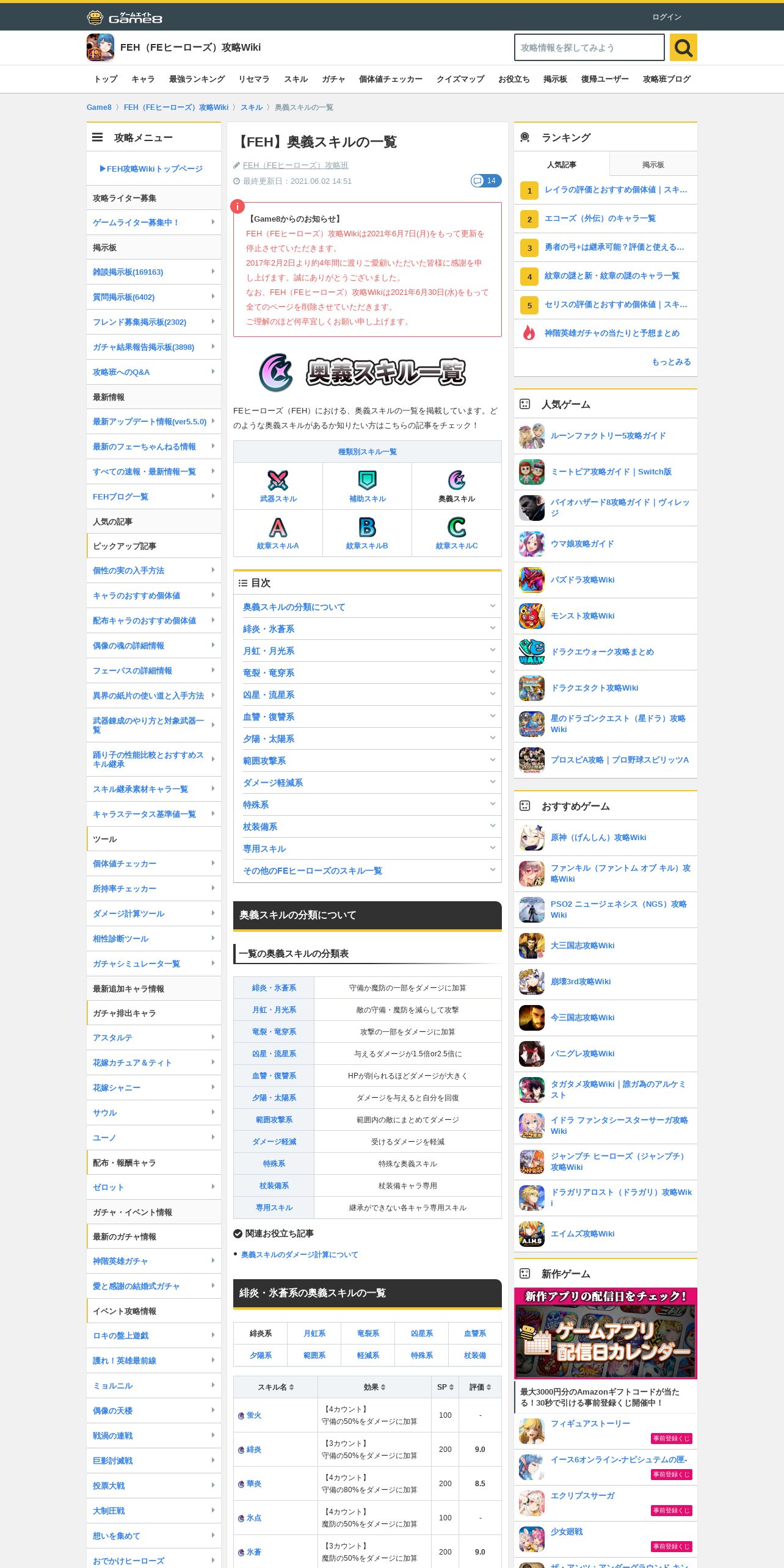Open the 大三国志攻略Wiki game icon

532,946
